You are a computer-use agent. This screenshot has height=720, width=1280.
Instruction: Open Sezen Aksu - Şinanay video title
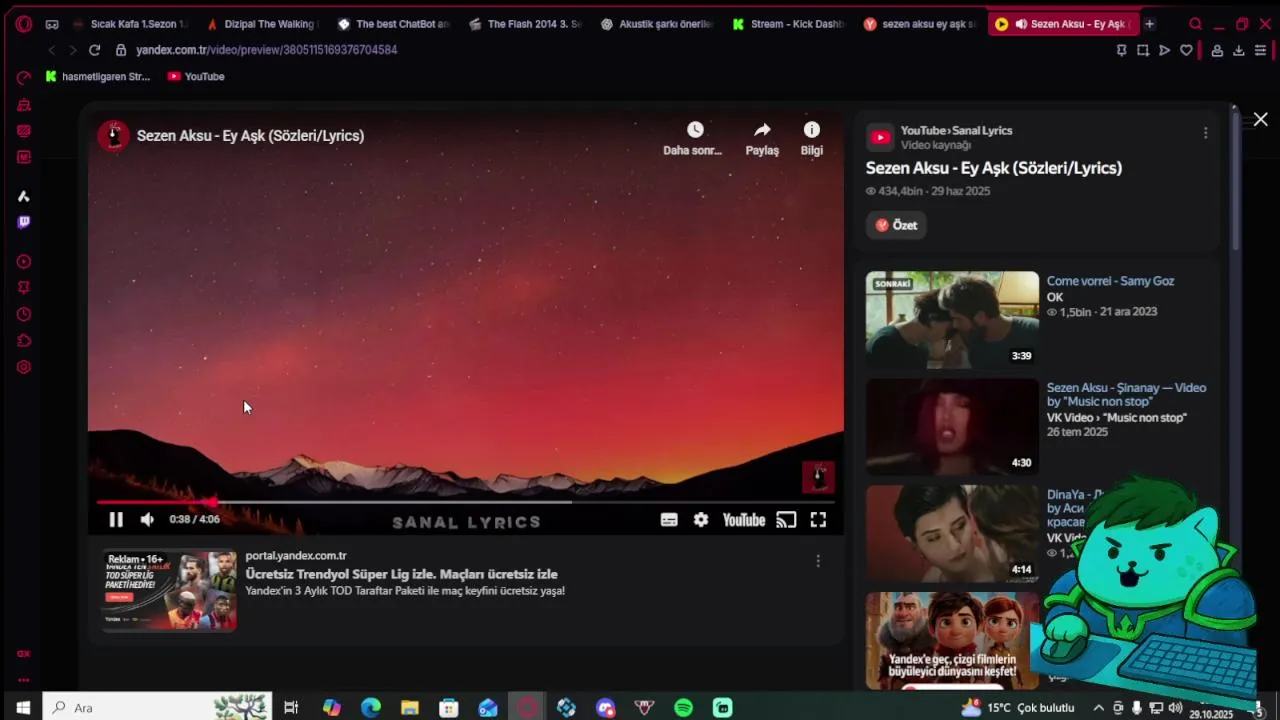(1126, 394)
